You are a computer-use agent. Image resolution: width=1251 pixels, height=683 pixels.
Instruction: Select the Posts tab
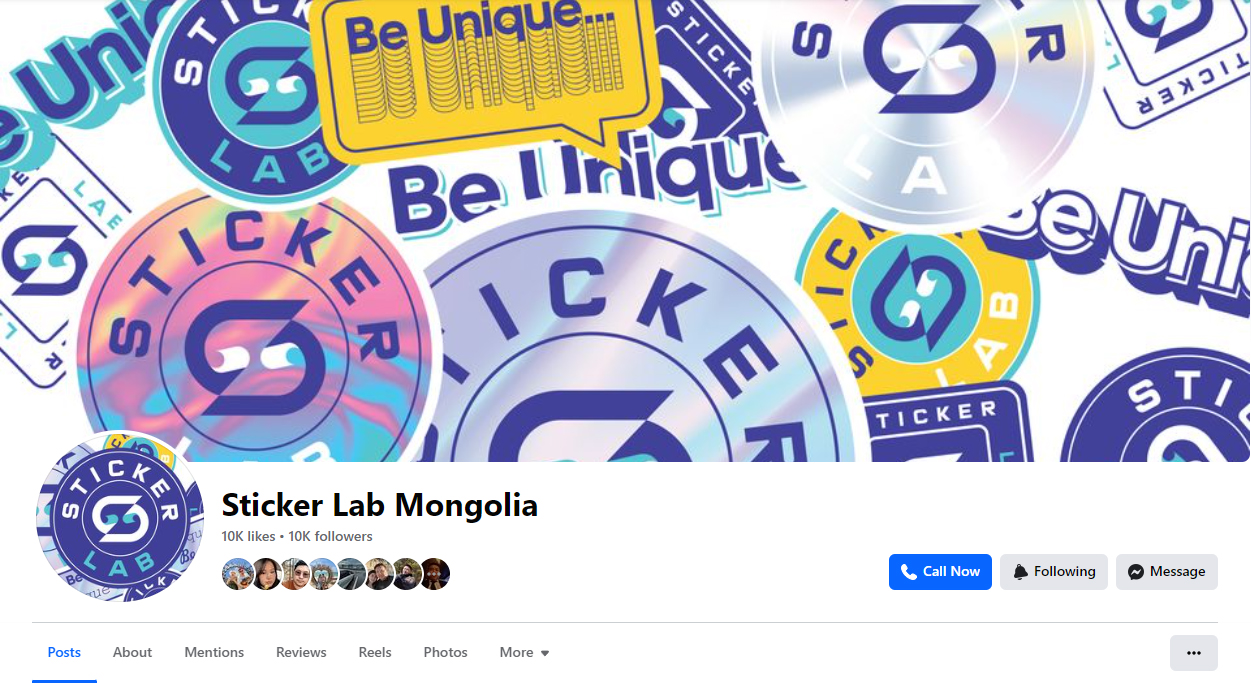pos(64,652)
